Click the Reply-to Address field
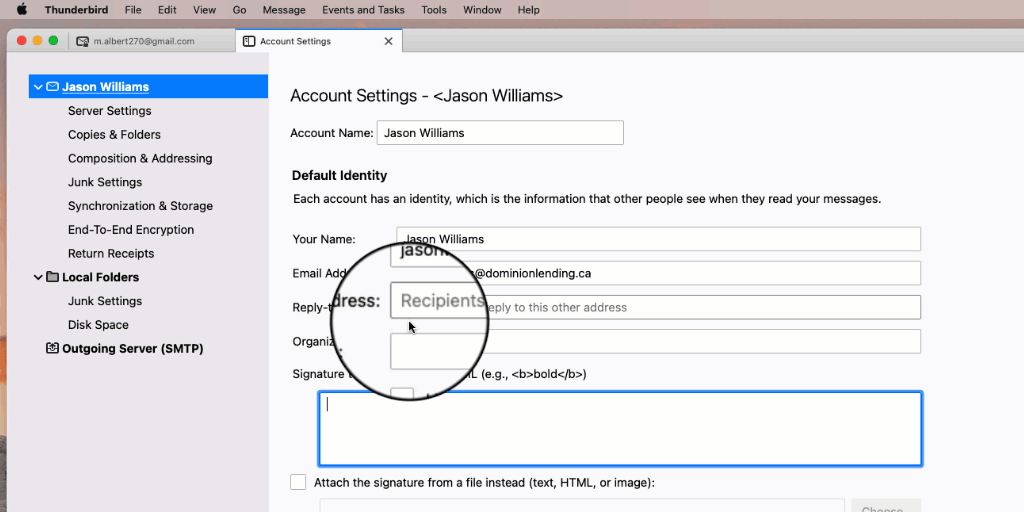 coord(658,307)
